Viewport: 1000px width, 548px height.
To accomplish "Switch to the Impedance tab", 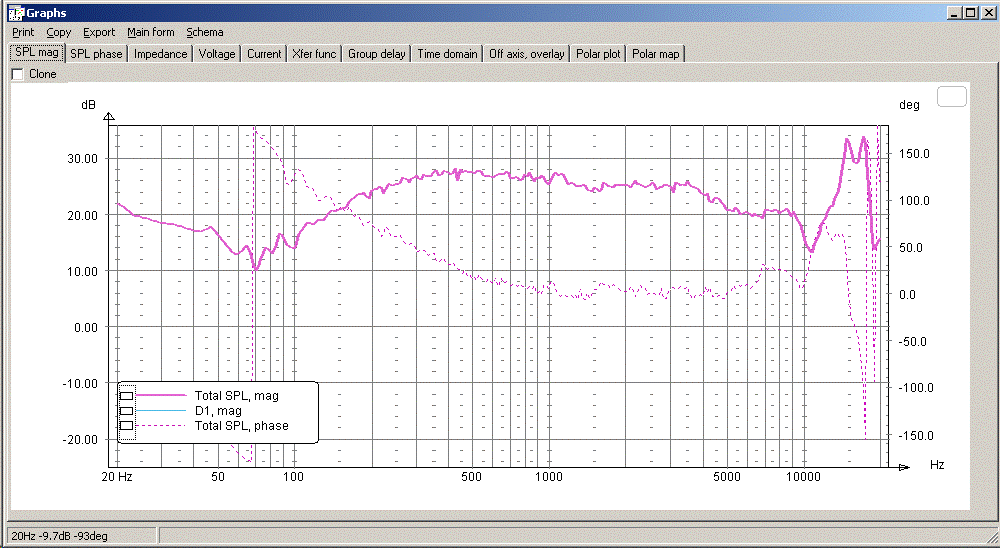I will click(x=161, y=54).
